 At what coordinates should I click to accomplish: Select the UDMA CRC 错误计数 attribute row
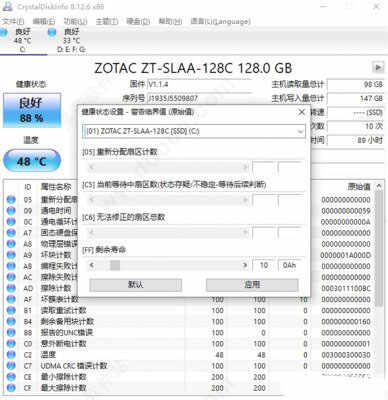(x=189, y=366)
